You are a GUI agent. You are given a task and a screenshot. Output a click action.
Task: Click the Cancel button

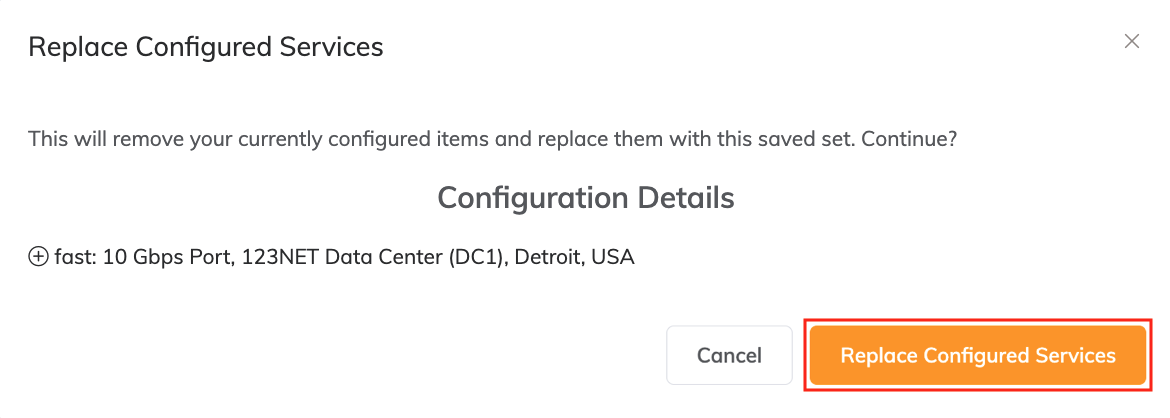click(729, 355)
